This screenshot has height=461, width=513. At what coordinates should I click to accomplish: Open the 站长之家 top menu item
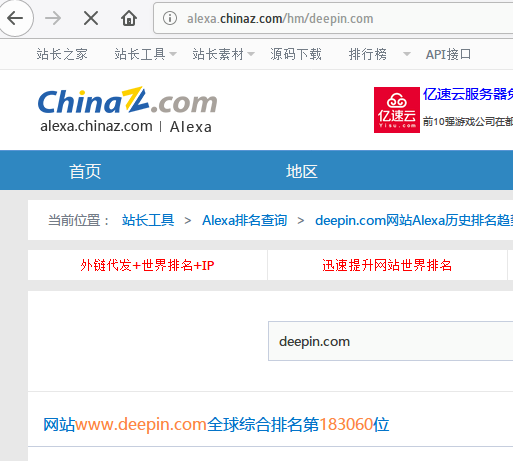coord(62,54)
